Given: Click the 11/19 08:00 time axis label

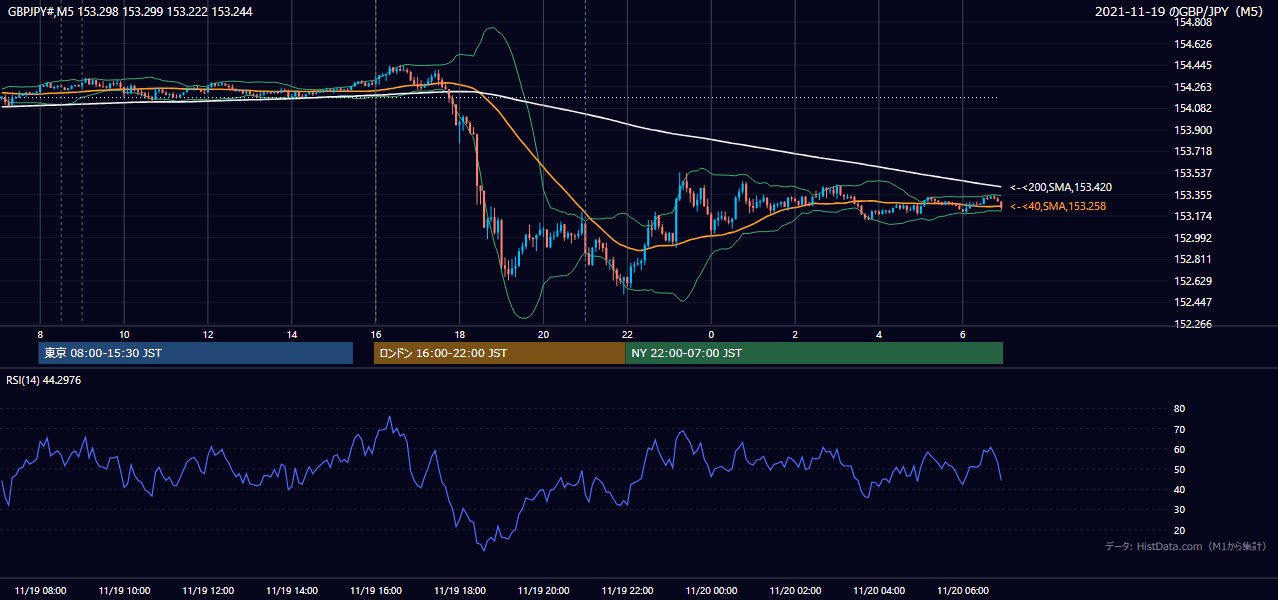Looking at the screenshot, I should [x=40, y=591].
